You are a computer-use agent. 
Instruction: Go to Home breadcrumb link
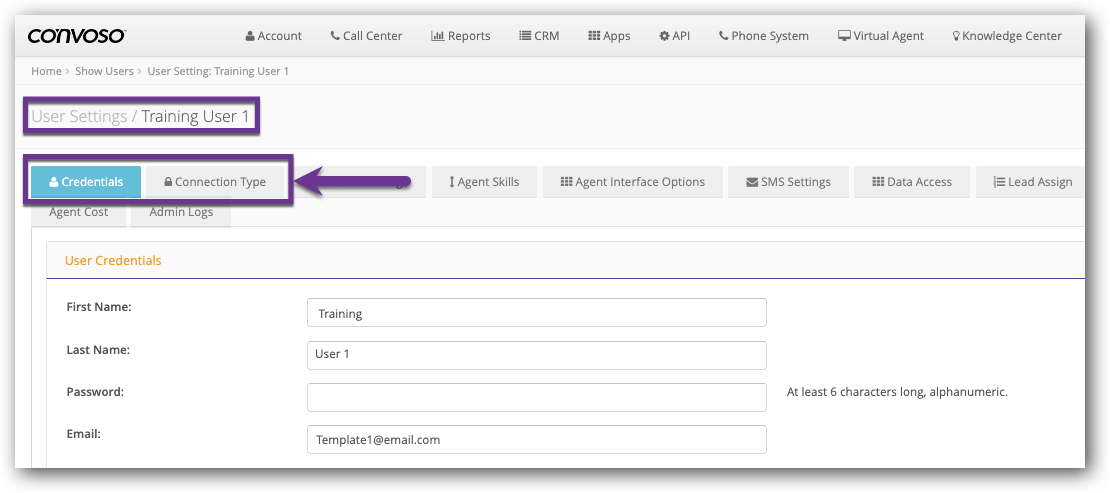pyautogui.click(x=46, y=71)
